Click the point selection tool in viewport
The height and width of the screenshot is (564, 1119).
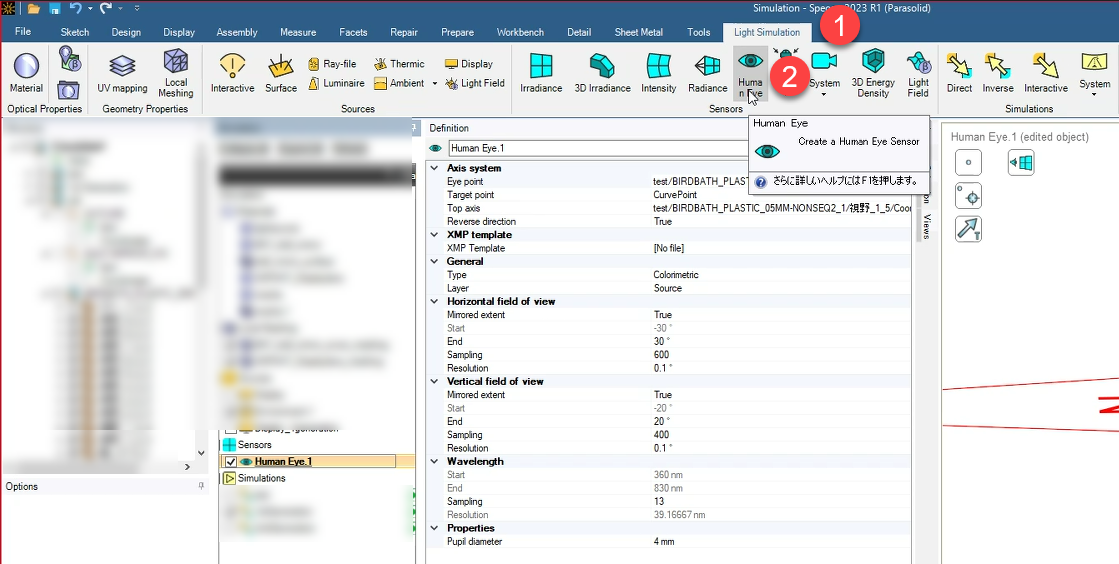(968, 162)
